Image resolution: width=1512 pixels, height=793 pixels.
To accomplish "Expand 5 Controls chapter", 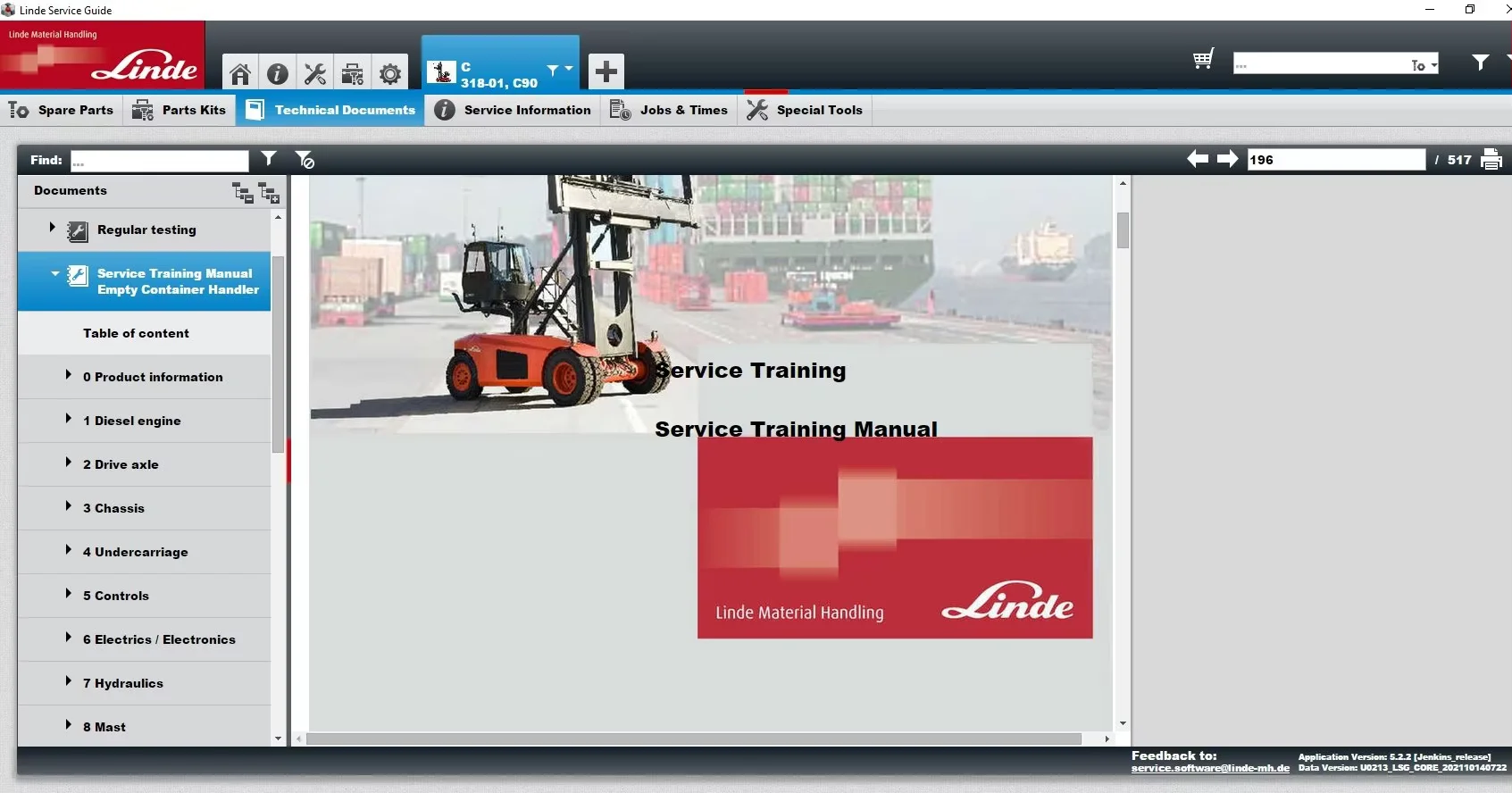I will (68, 594).
